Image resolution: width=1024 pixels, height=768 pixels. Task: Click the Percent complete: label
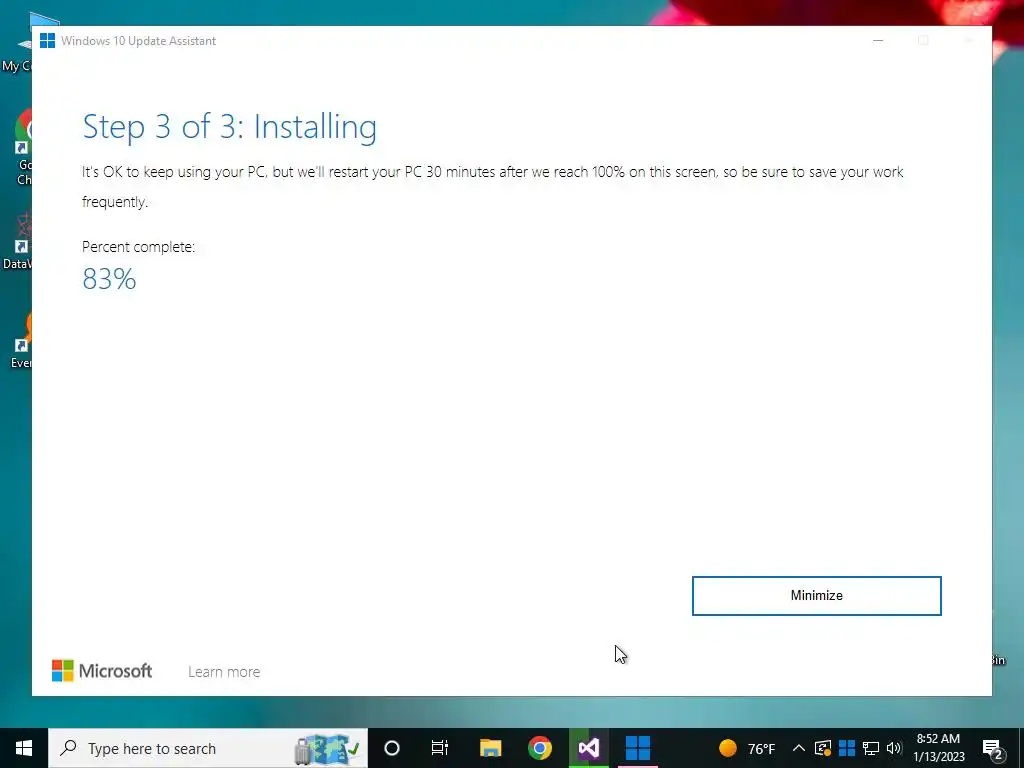[138, 247]
